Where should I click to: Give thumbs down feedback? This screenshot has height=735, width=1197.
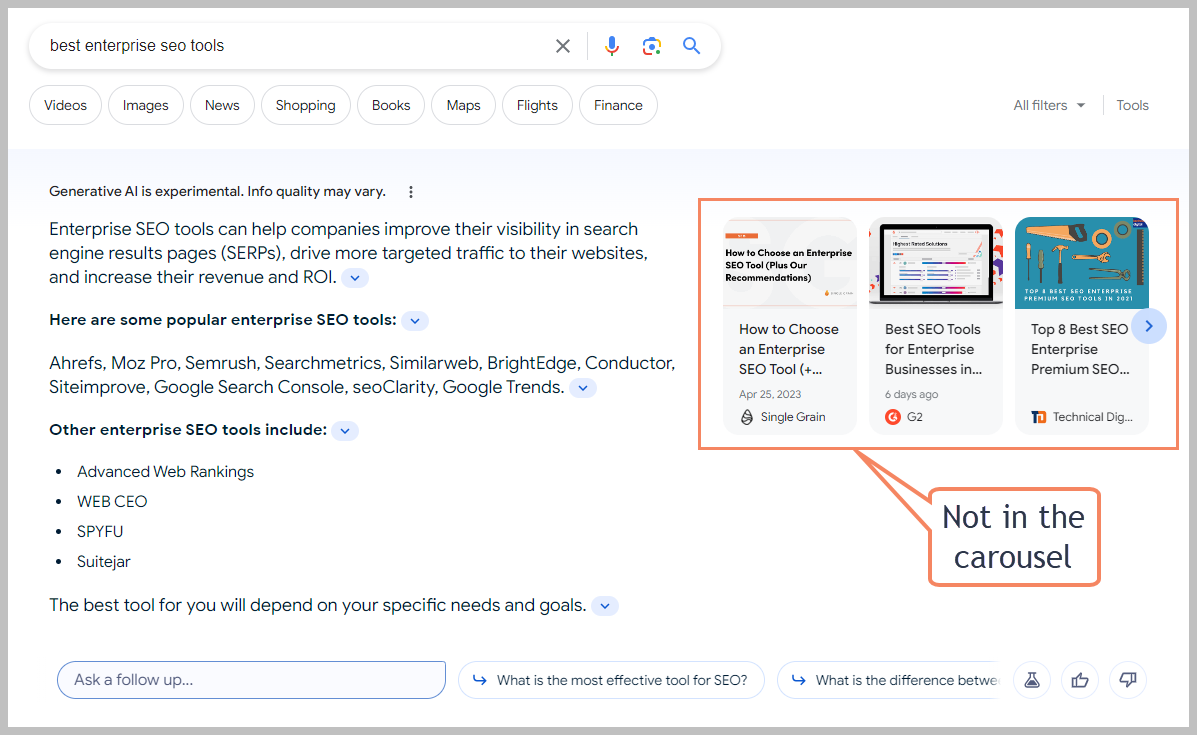1128,680
